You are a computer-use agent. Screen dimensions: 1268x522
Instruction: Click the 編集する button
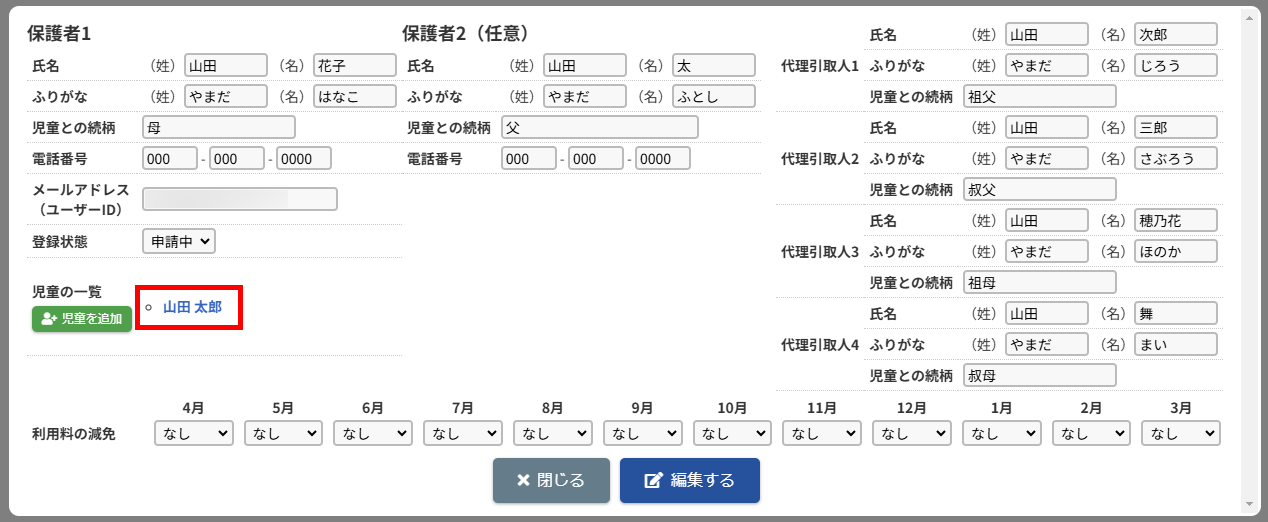[689, 480]
